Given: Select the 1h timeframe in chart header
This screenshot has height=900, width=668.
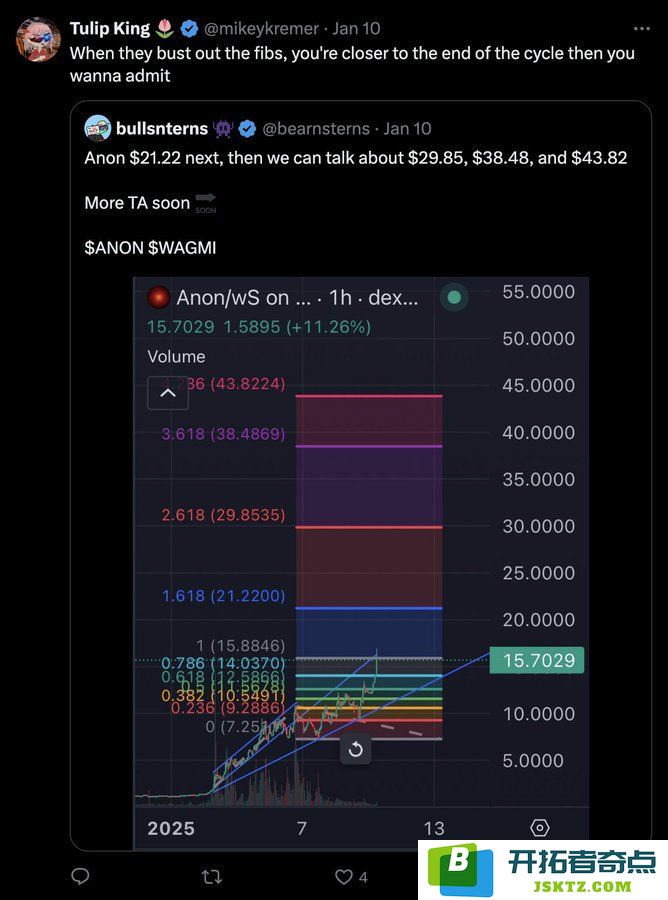Looking at the screenshot, I should point(340,297).
